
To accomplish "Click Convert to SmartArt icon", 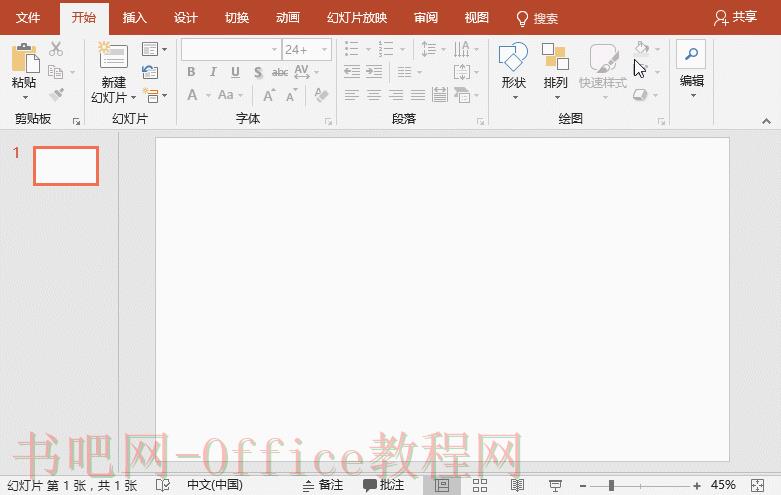I will [462, 95].
